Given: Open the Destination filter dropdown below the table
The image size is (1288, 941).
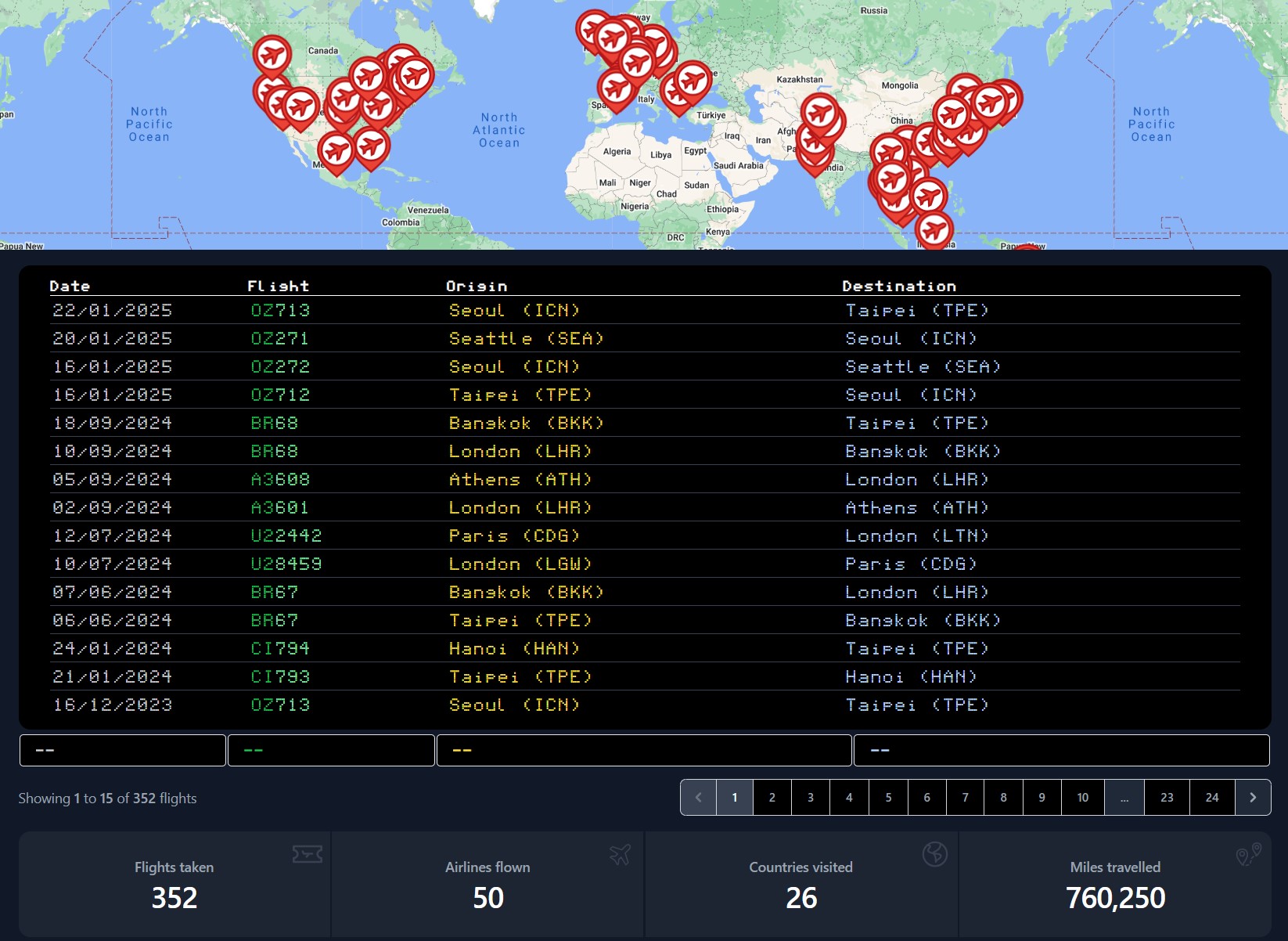Looking at the screenshot, I should pyautogui.click(x=1061, y=750).
